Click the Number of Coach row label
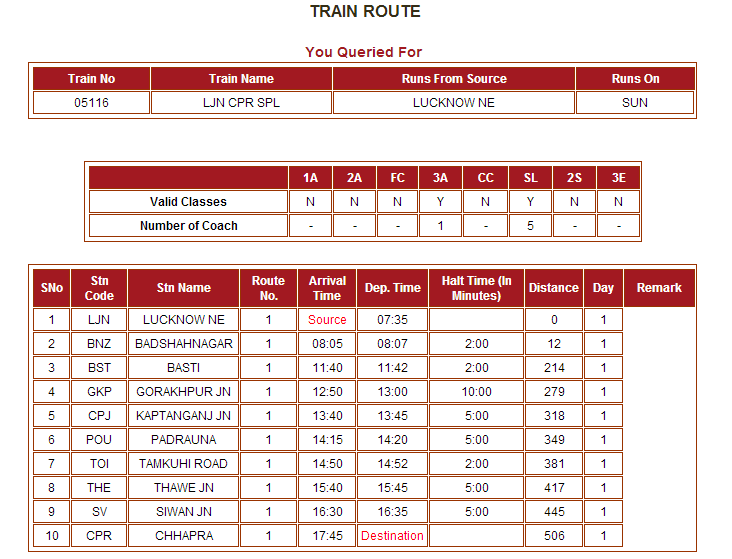The image size is (732, 559). click(188, 226)
